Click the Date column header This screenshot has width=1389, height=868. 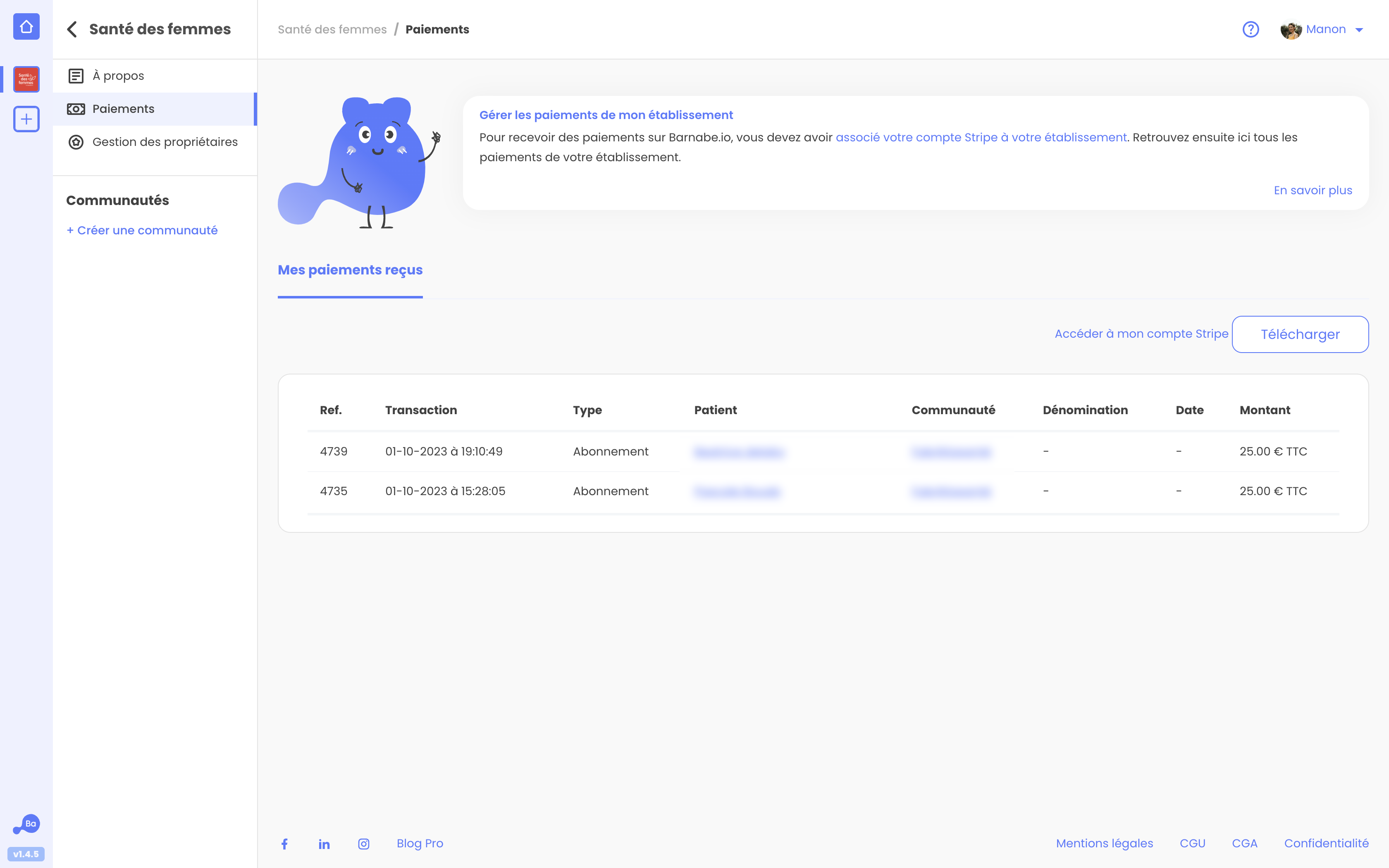tap(1189, 410)
